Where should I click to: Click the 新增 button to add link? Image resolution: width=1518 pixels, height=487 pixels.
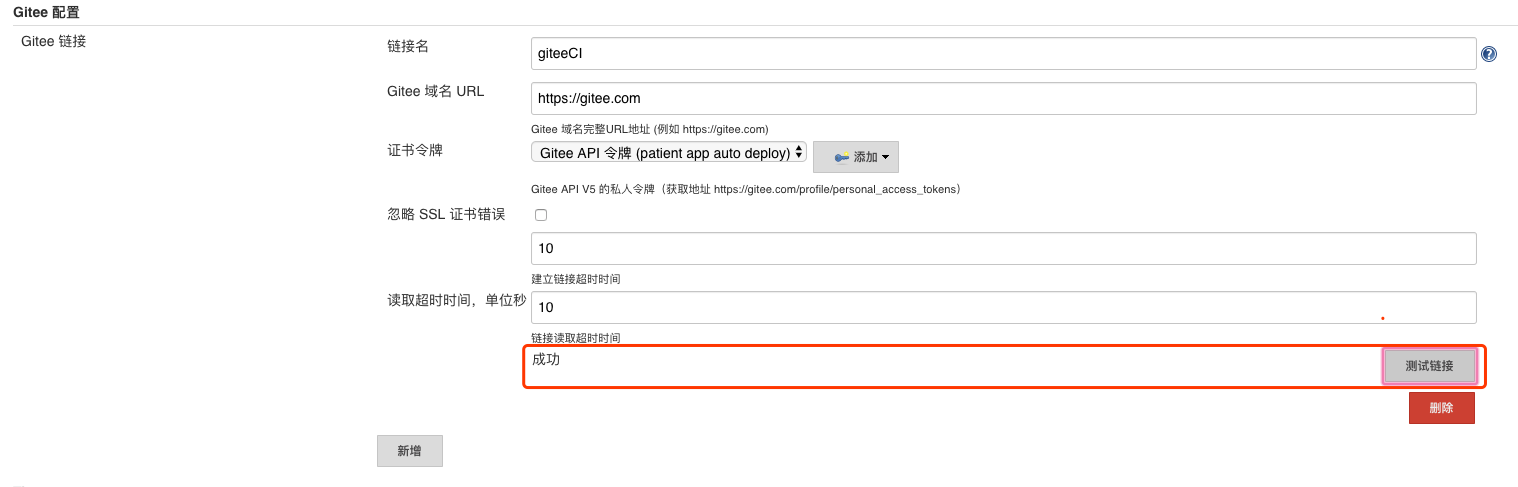(x=409, y=451)
